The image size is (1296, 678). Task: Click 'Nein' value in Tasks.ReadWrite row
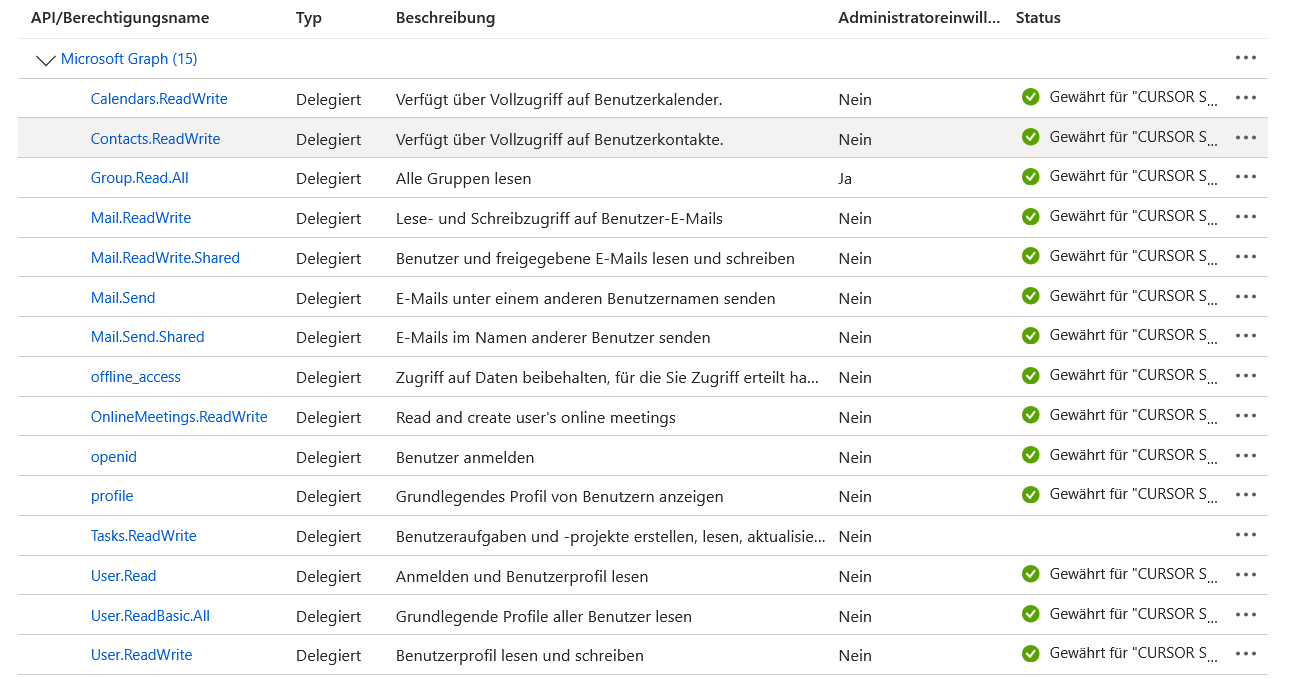tap(855, 537)
